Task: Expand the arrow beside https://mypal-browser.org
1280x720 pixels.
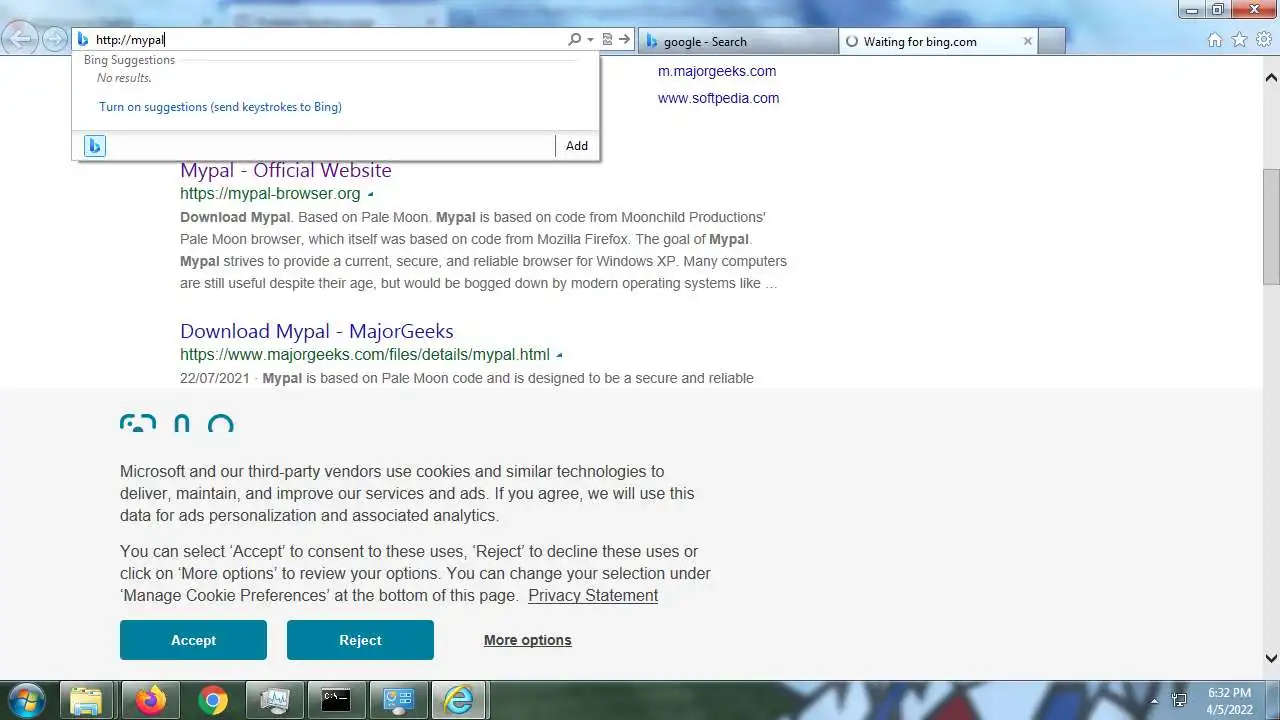Action: point(370,194)
